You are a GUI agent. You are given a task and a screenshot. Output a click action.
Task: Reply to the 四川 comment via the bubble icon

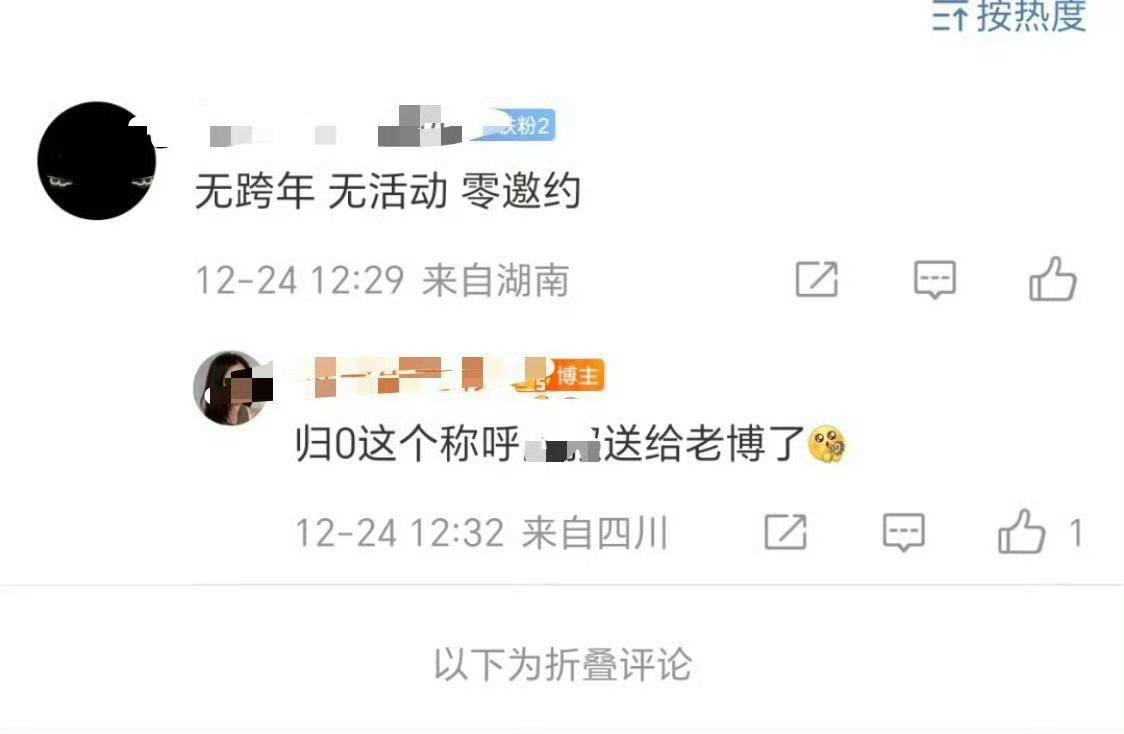click(x=903, y=532)
